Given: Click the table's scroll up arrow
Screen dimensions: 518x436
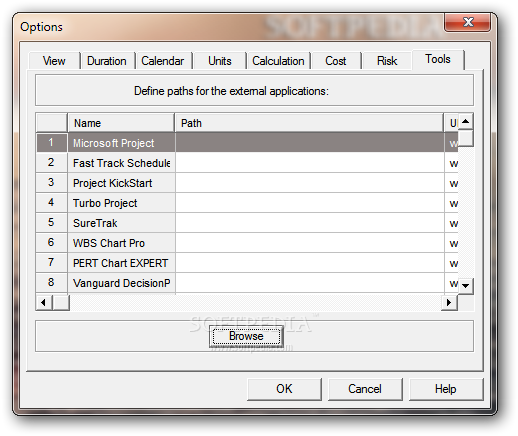Looking at the screenshot, I should click(x=466, y=121).
